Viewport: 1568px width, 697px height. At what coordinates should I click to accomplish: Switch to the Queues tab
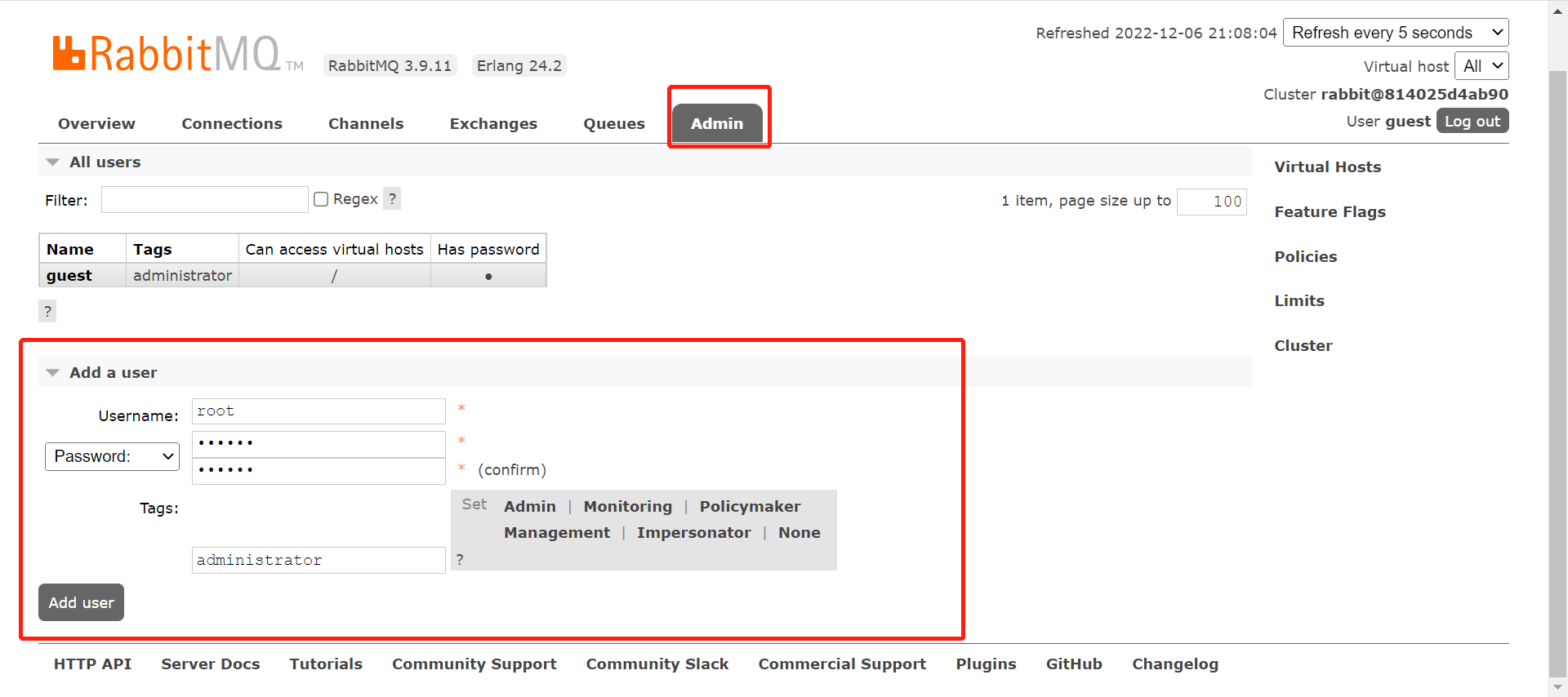[613, 124]
